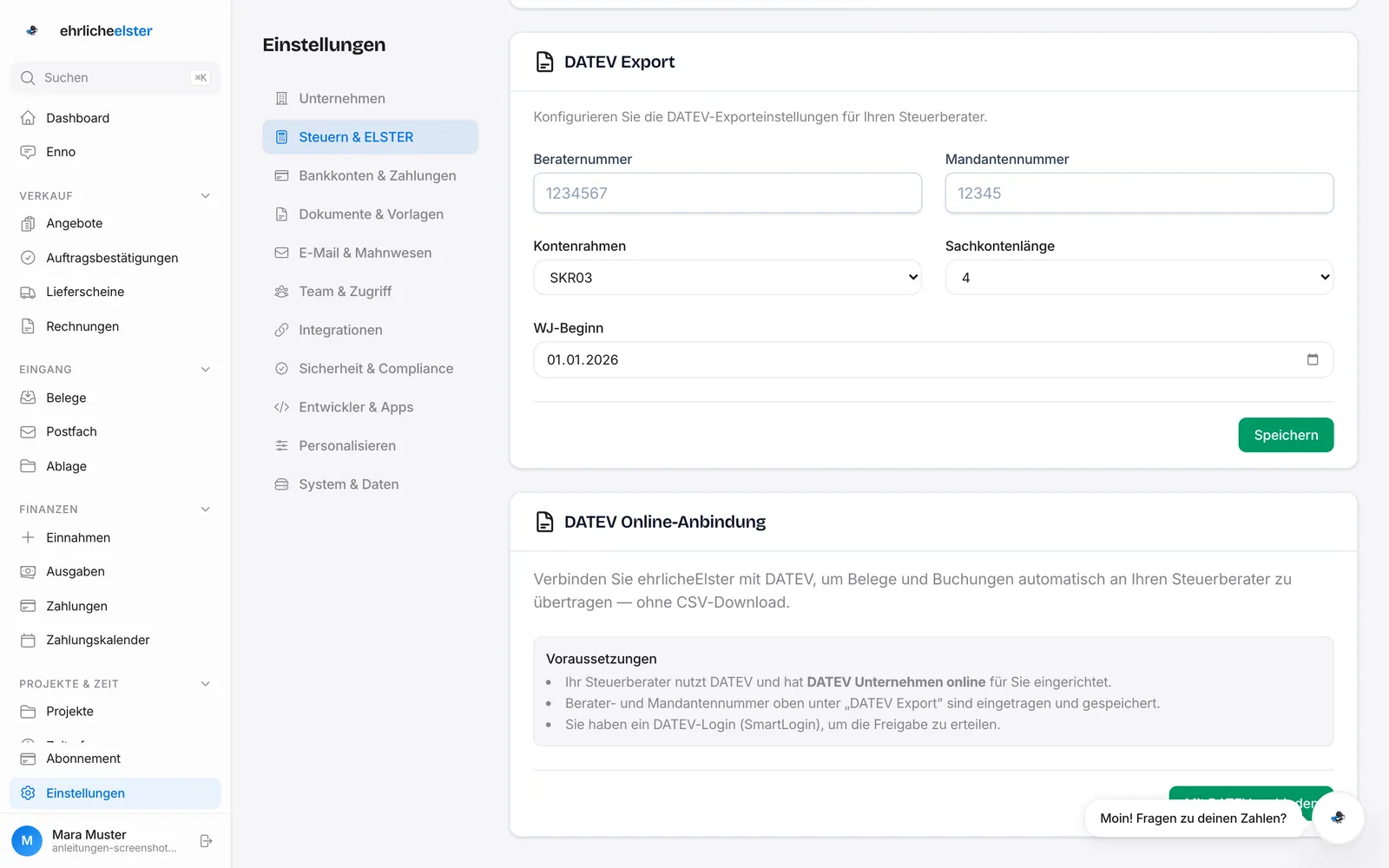Click the ehrlicheelster logo icon
1389x868 pixels.
coord(32,30)
